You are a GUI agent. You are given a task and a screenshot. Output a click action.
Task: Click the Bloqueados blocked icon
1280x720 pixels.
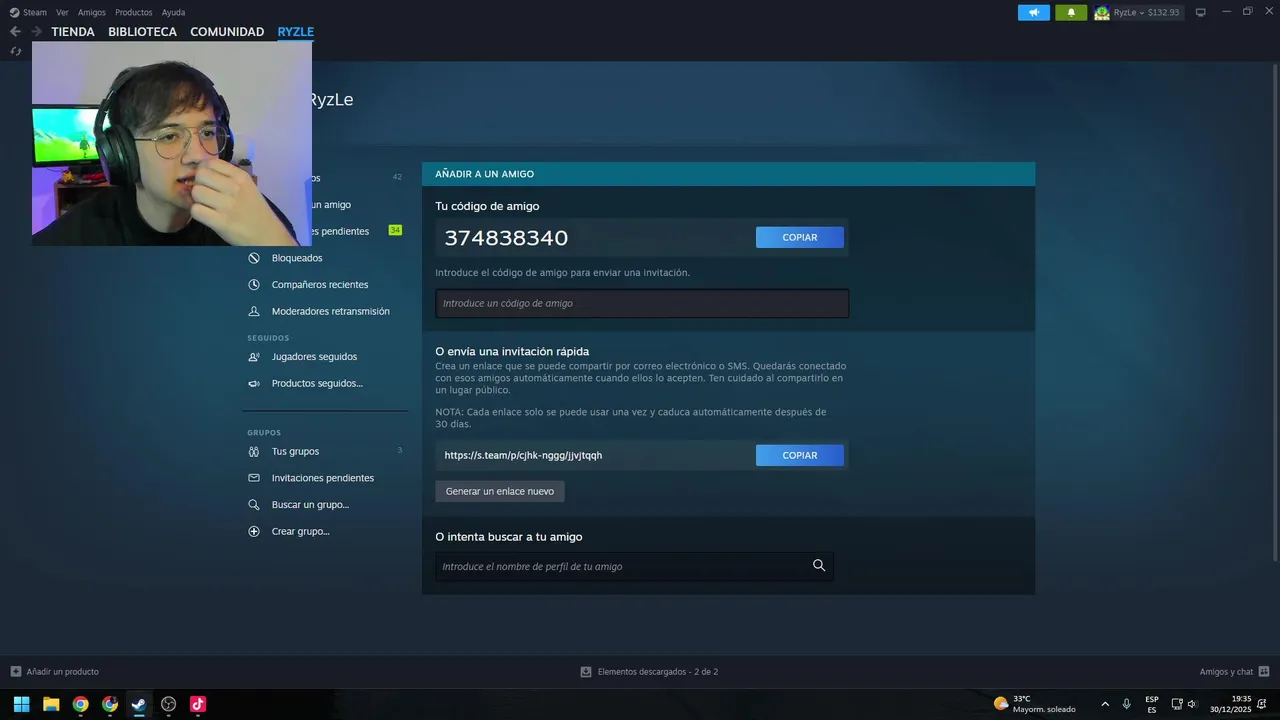coord(254,258)
